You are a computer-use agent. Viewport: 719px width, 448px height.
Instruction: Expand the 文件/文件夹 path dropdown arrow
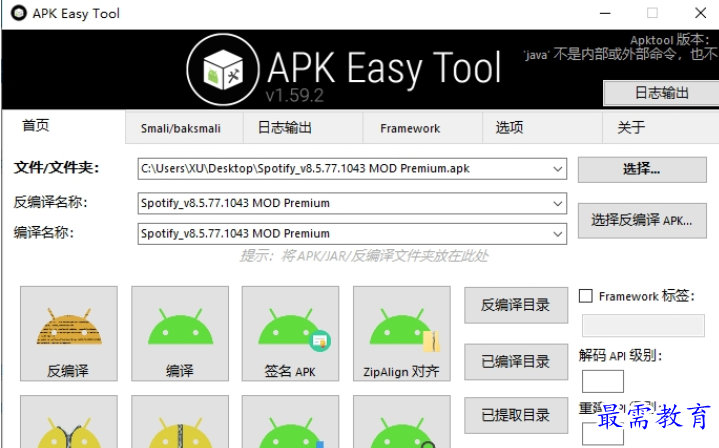pos(558,169)
